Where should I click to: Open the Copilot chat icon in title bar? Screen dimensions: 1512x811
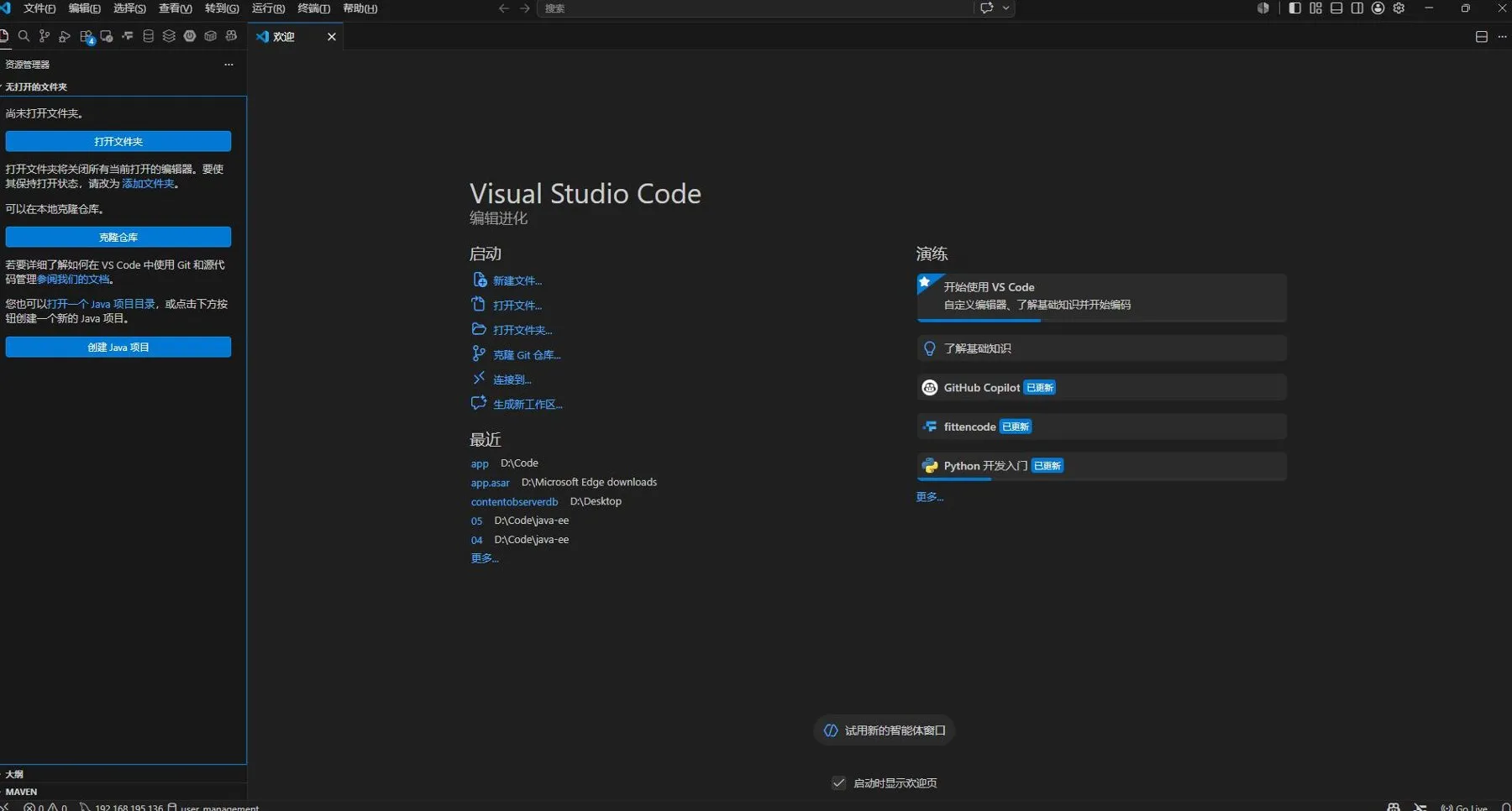coord(987,8)
